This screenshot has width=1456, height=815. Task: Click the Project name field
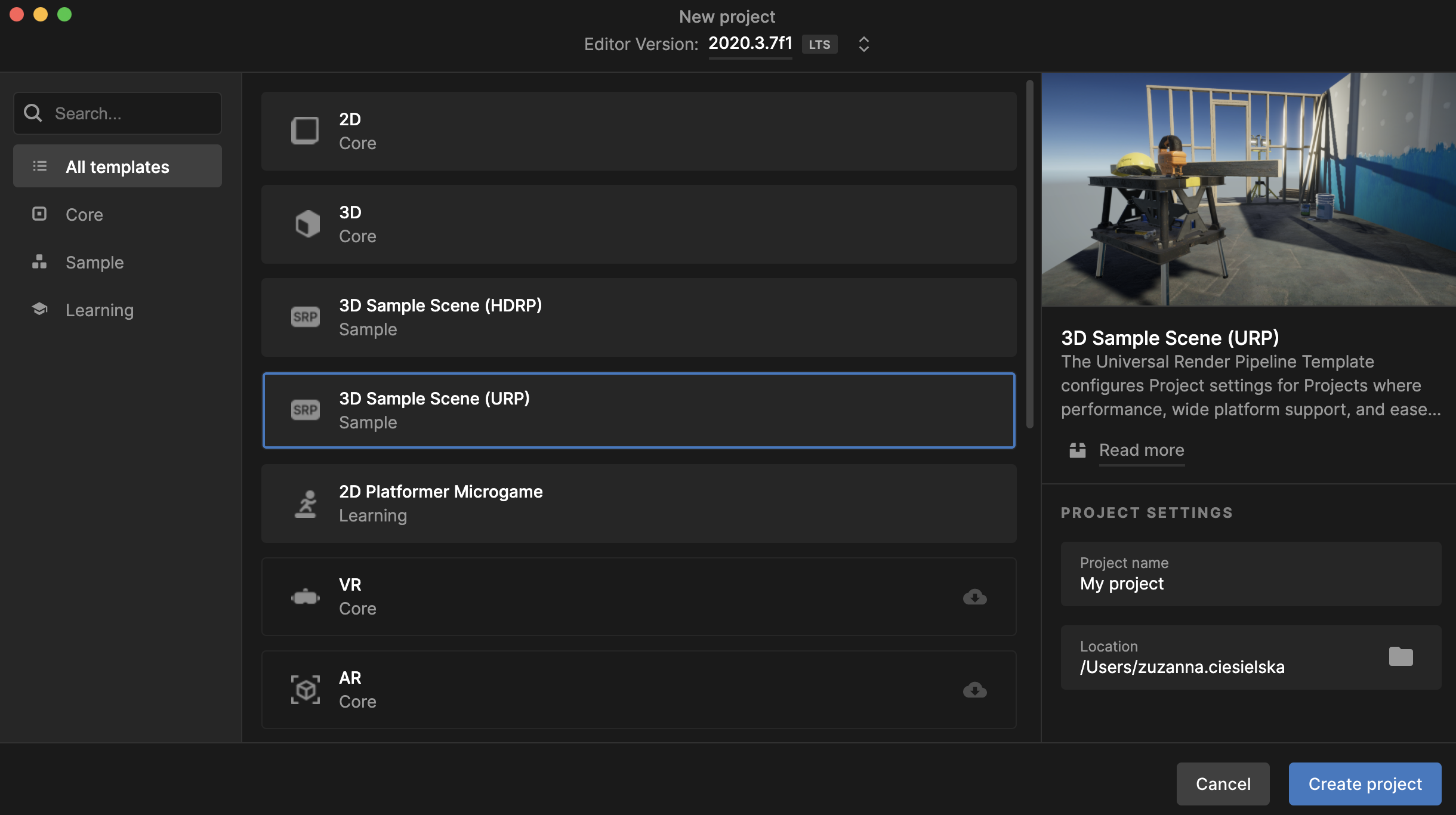pyautogui.click(x=1251, y=574)
